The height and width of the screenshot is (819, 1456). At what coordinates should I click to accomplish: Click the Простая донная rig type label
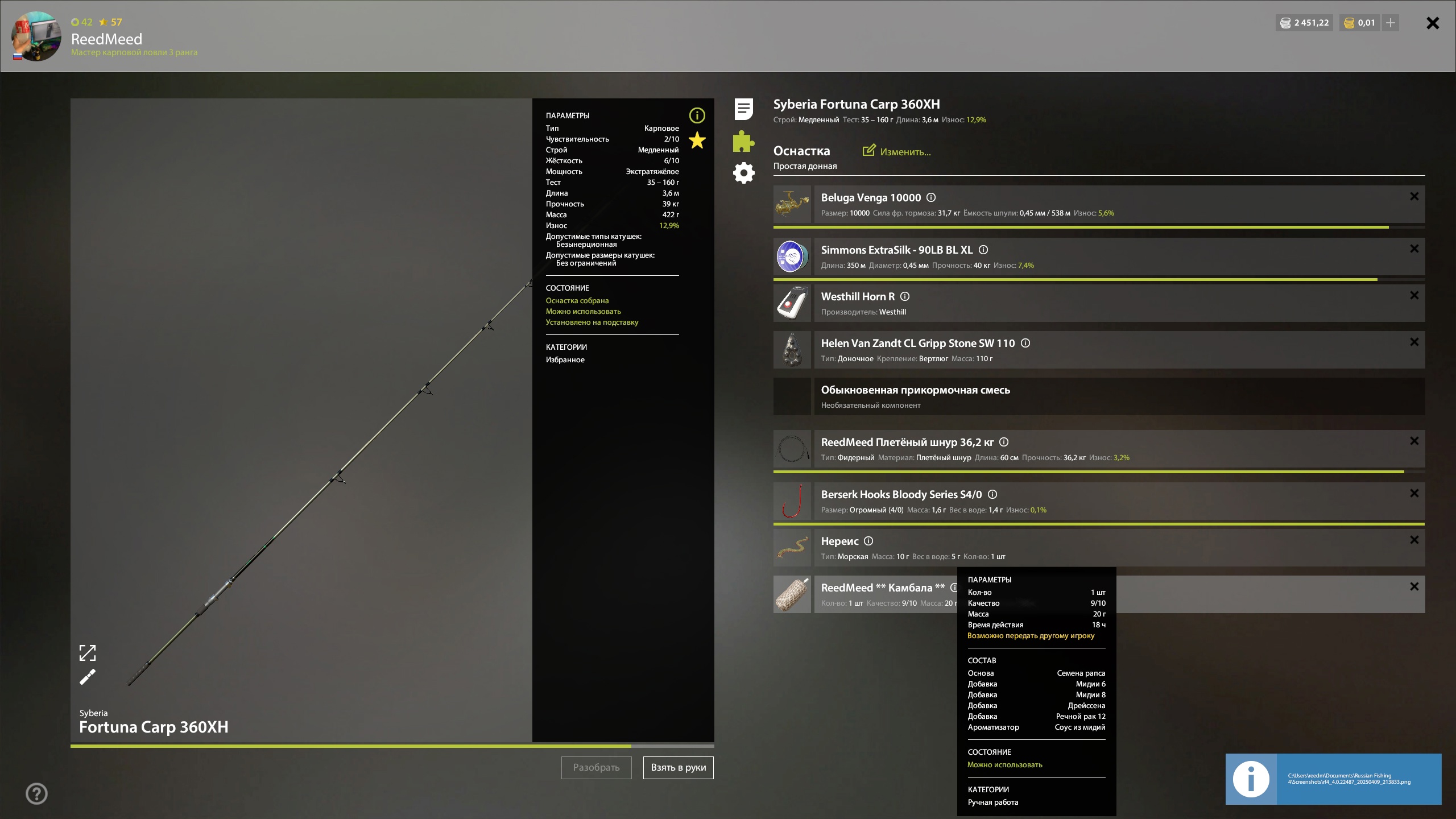tap(805, 166)
